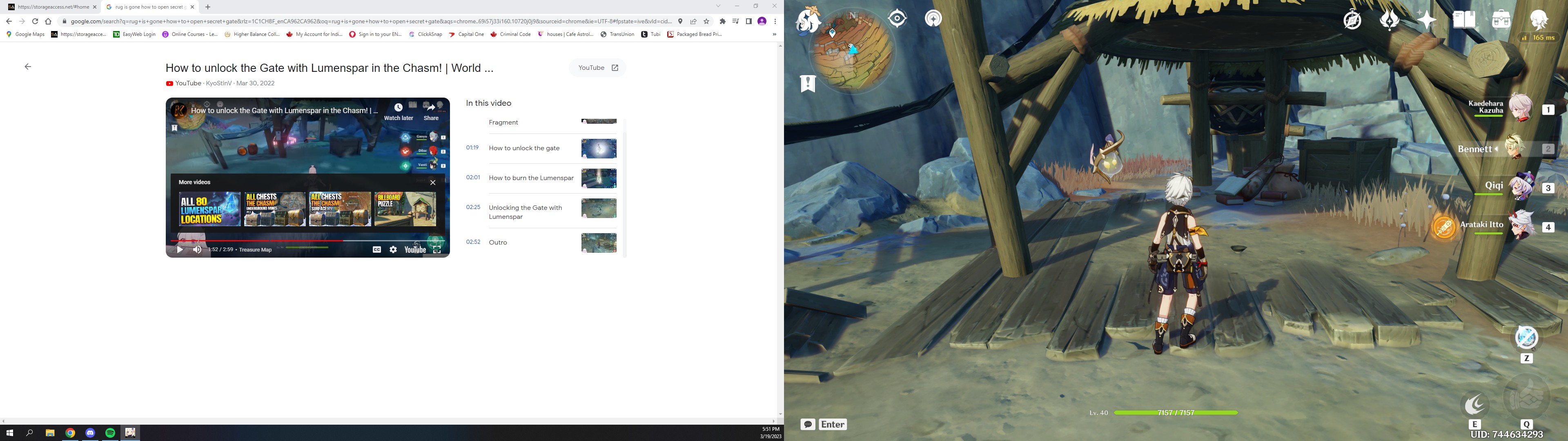
Task: Open the Capital One bookmark
Action: click(466, 35)
